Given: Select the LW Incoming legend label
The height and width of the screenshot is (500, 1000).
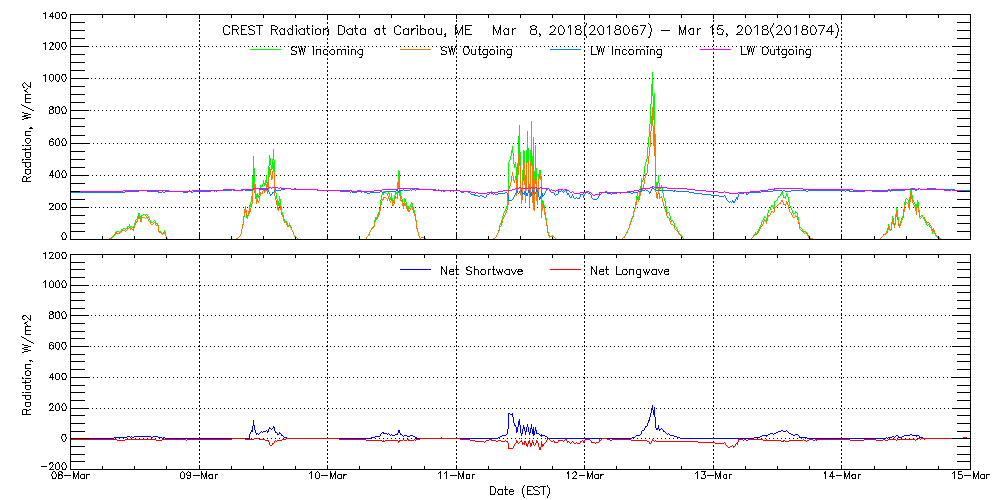Looking at the screenshot, I should coord(626,52).
